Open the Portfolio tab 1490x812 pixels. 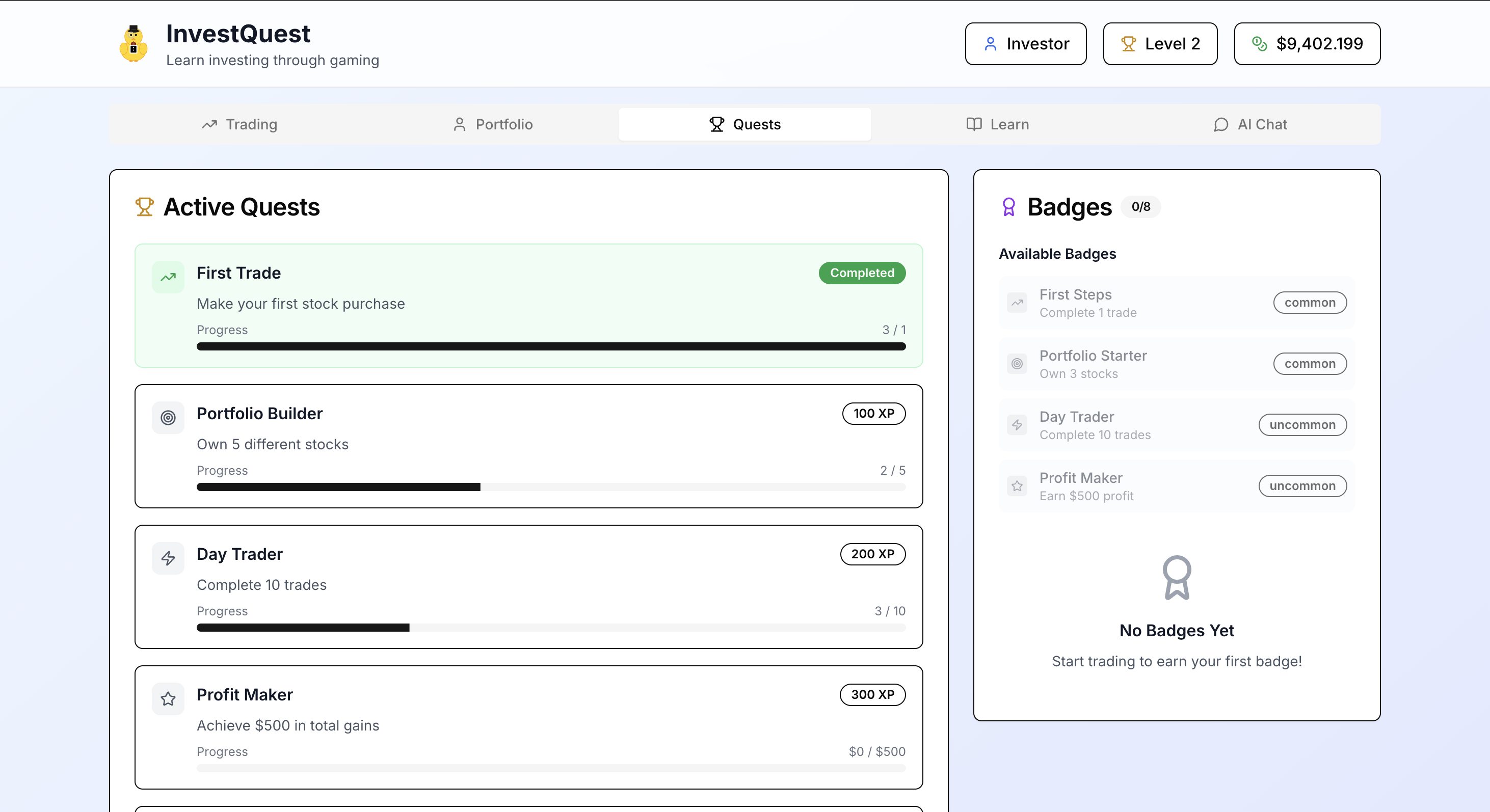tap(492, 124)
